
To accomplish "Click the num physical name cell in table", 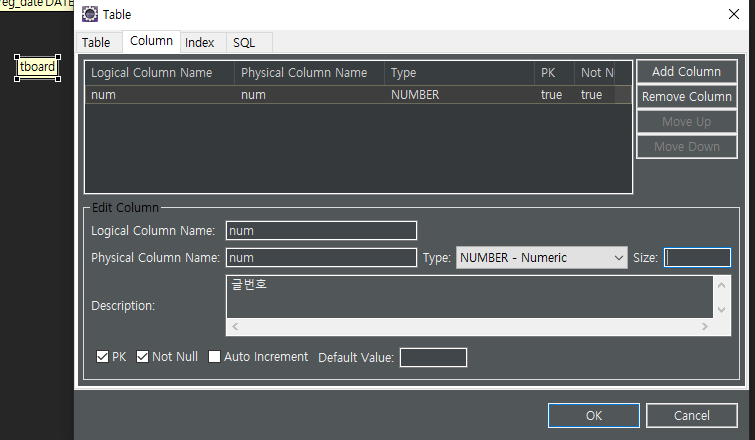I will (x=309, y=95).
